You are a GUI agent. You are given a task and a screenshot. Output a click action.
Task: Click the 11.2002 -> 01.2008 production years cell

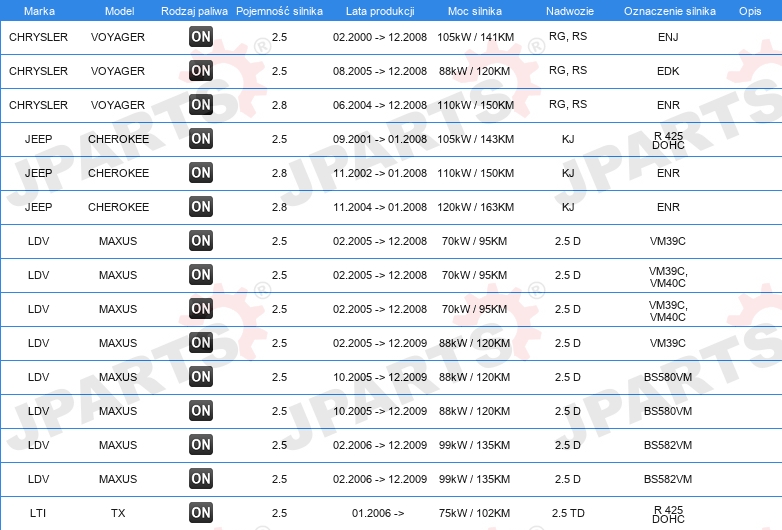(x=380, y=173)
